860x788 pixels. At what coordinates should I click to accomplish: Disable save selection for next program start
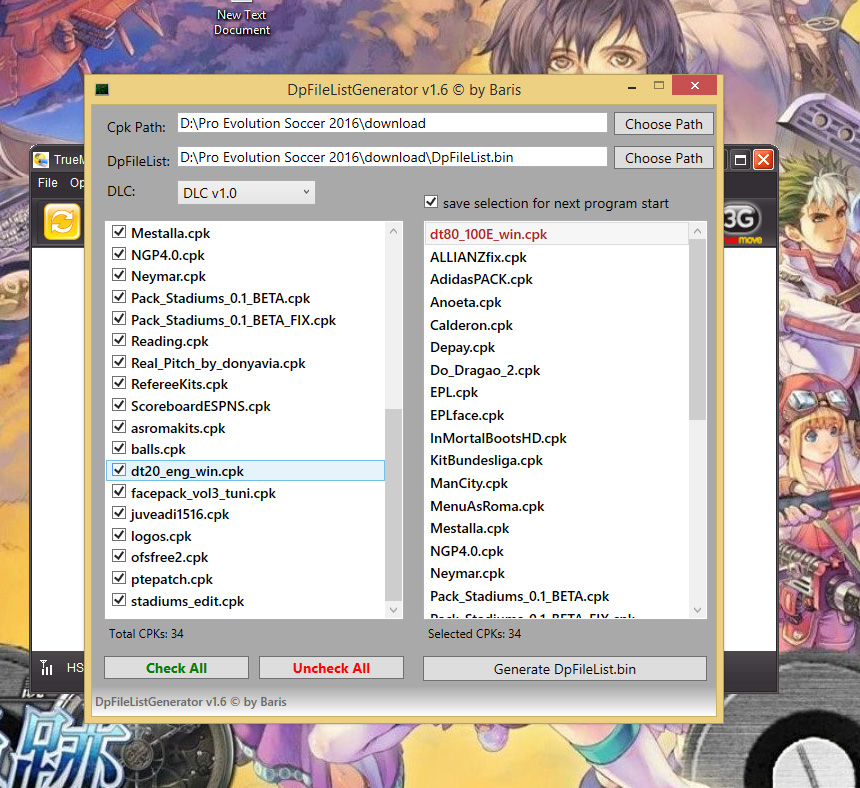coord(431,202)
